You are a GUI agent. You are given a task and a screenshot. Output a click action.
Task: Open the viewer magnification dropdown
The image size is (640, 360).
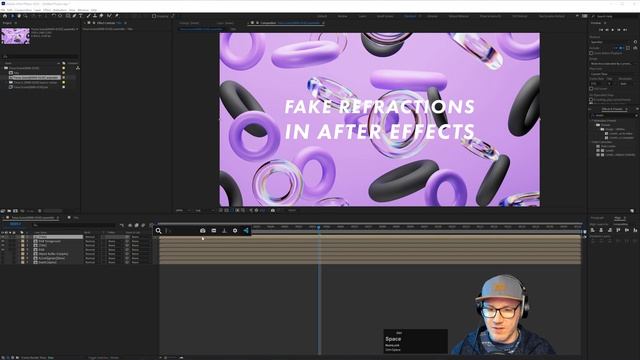(183, 210)
